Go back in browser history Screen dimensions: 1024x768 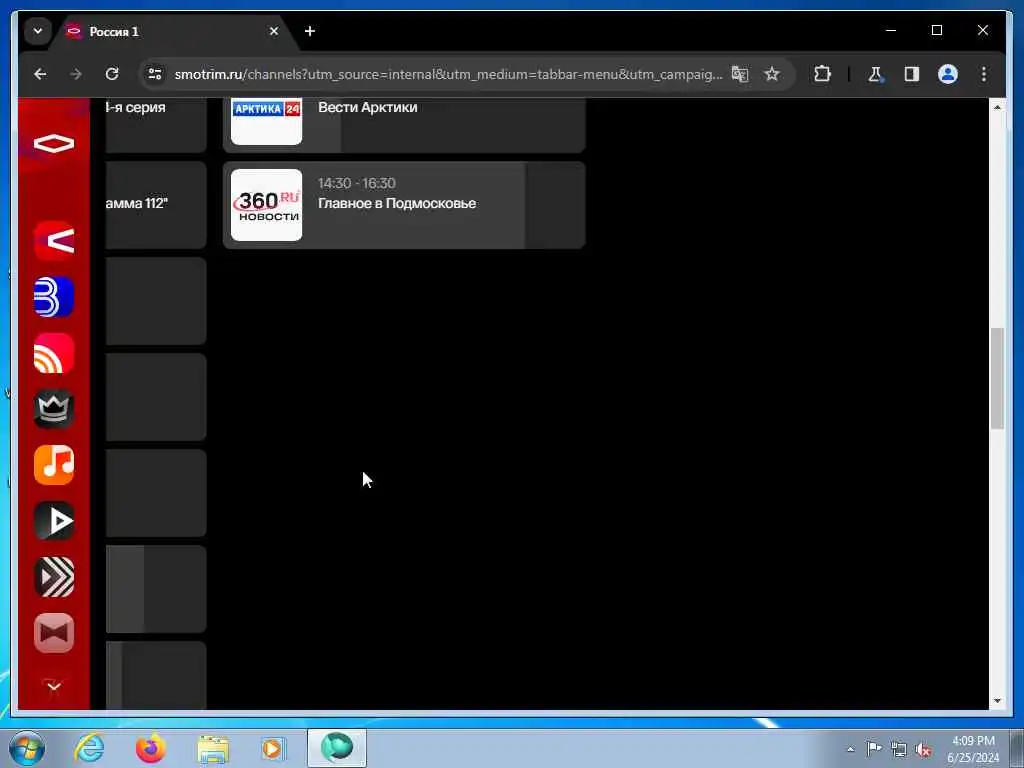click(x=40, y=74)
